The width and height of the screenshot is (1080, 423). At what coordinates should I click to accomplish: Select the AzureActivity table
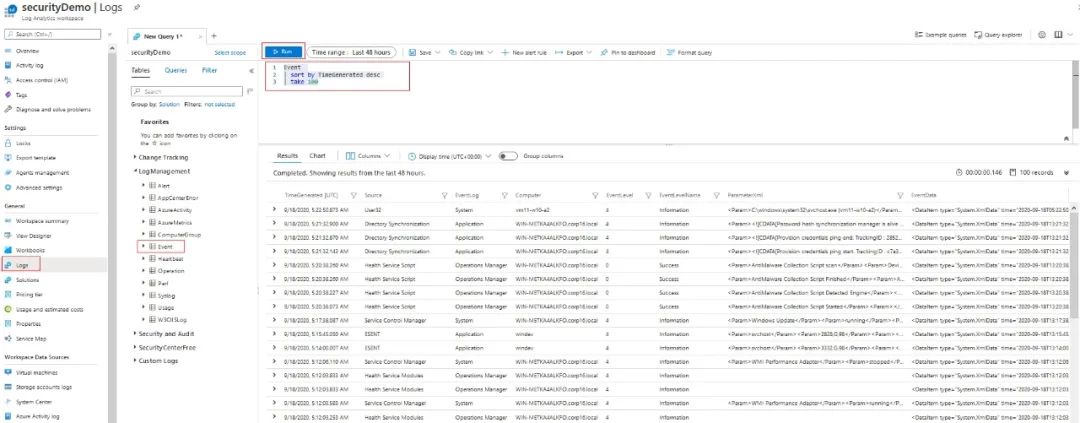coord(174,210)
